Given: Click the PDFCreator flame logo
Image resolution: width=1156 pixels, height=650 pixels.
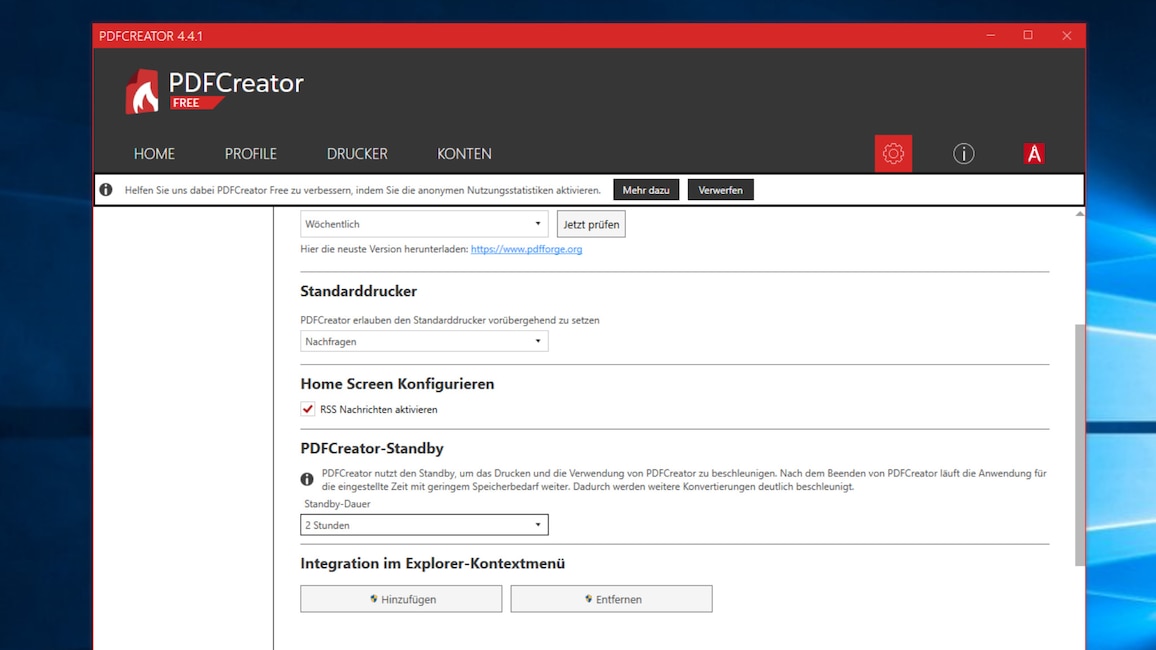Looking at the screenshot, I should pos(142,91).
